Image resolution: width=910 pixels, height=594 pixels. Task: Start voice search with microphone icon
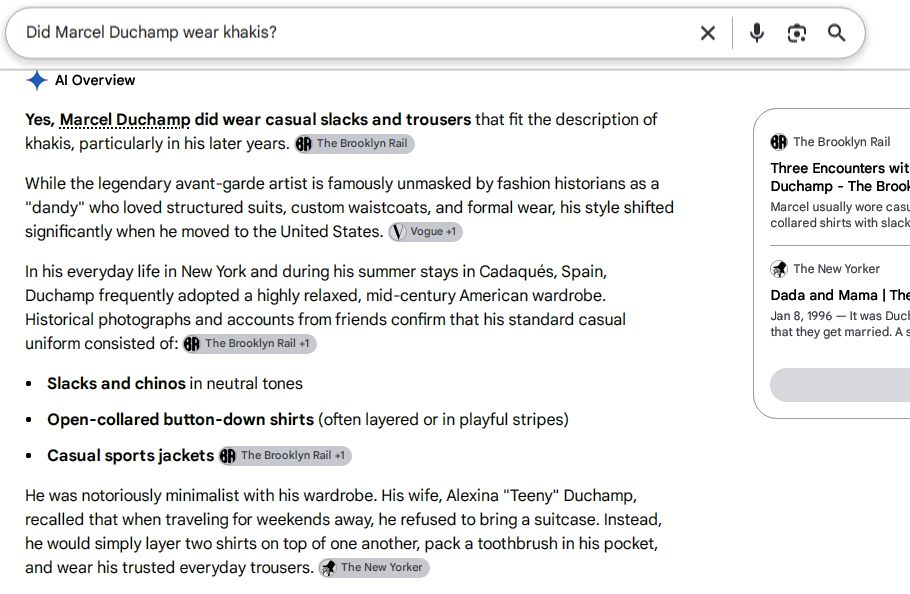[x=756, y=33]
